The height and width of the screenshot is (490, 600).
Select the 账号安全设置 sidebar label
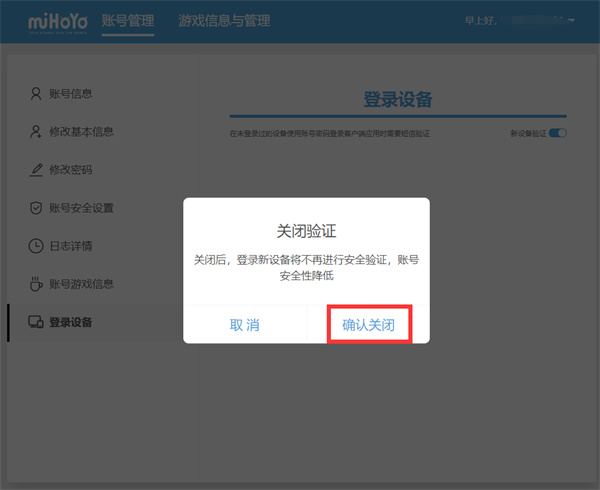(x=81, y=208)
